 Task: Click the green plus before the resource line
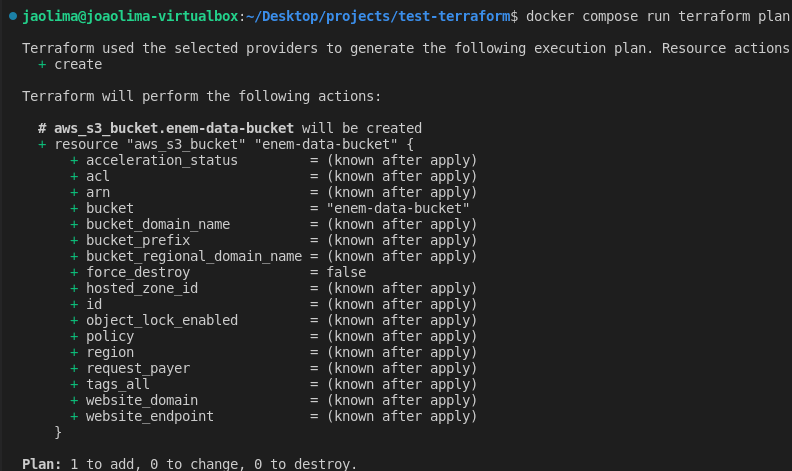click(x=42, y=144)
